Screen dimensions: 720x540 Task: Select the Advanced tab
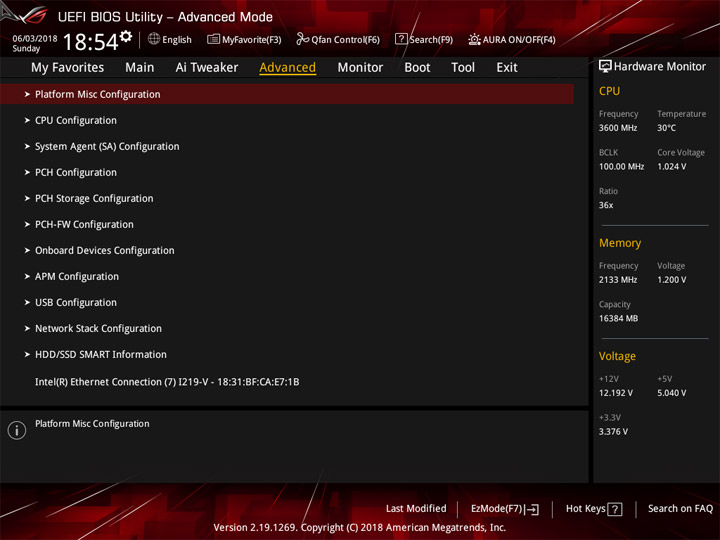point(287,68)
